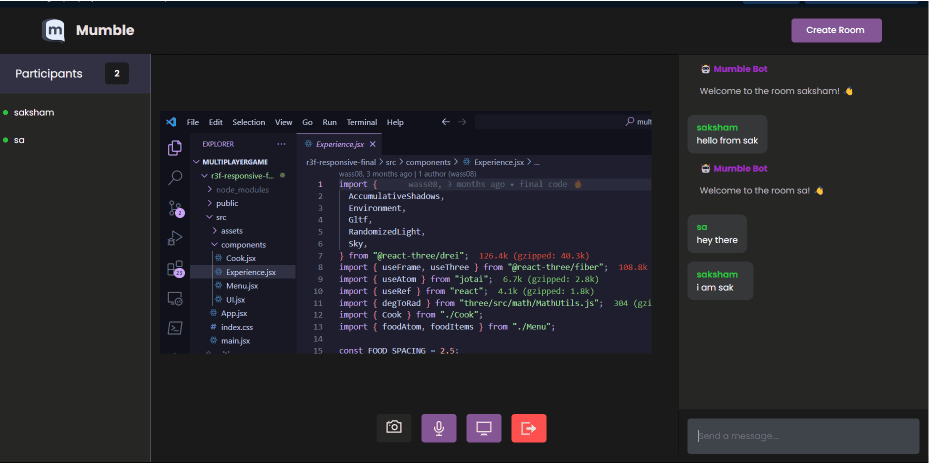This screenshot has height=463, width=931.
Task: Open the VS Code Search icon
Action: (175, 177)
